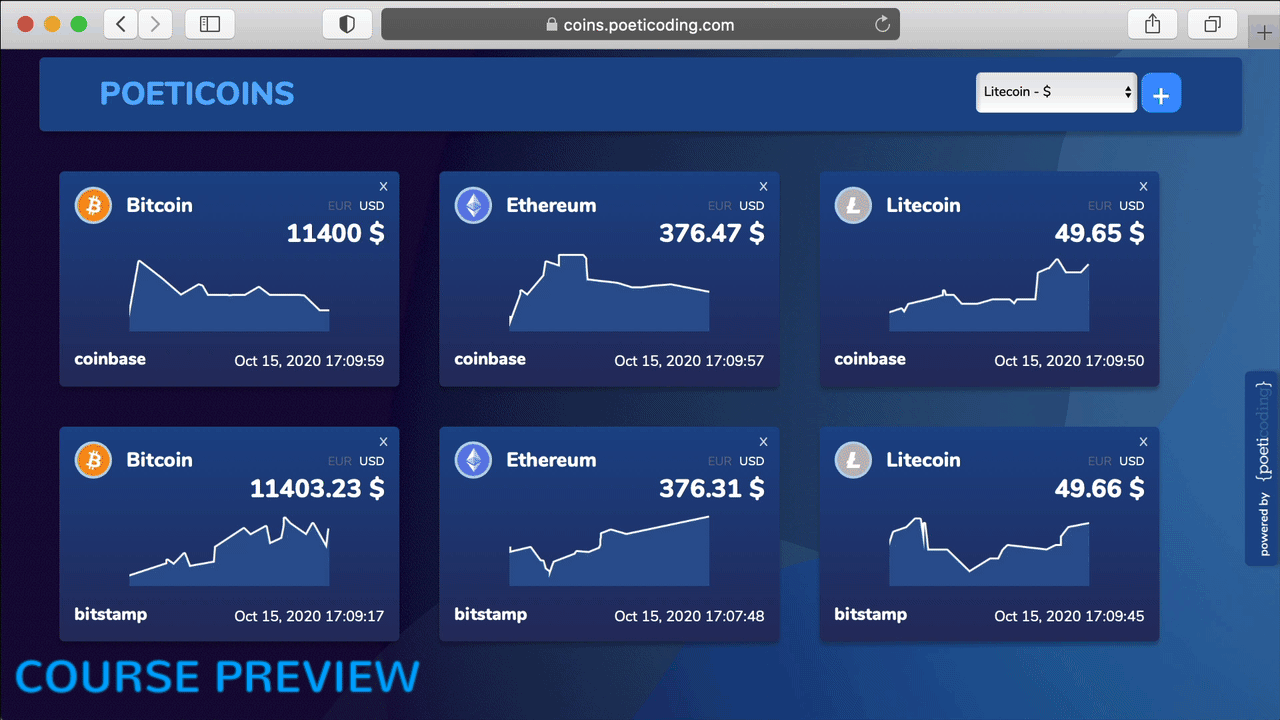
Task: Close the bitstamp Ethereum card
Action: point(763,441)
